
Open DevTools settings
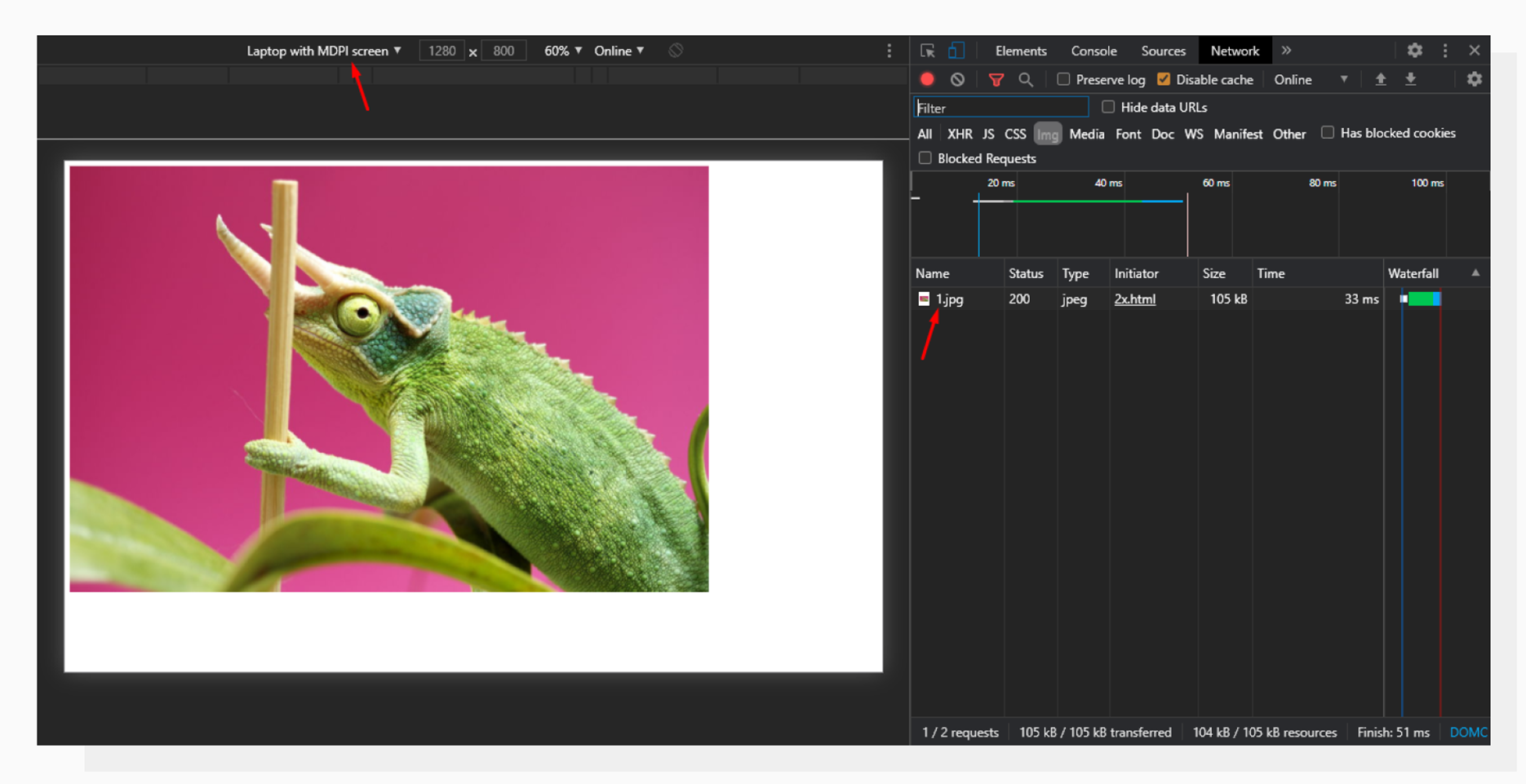click(x=1415, y=50)
